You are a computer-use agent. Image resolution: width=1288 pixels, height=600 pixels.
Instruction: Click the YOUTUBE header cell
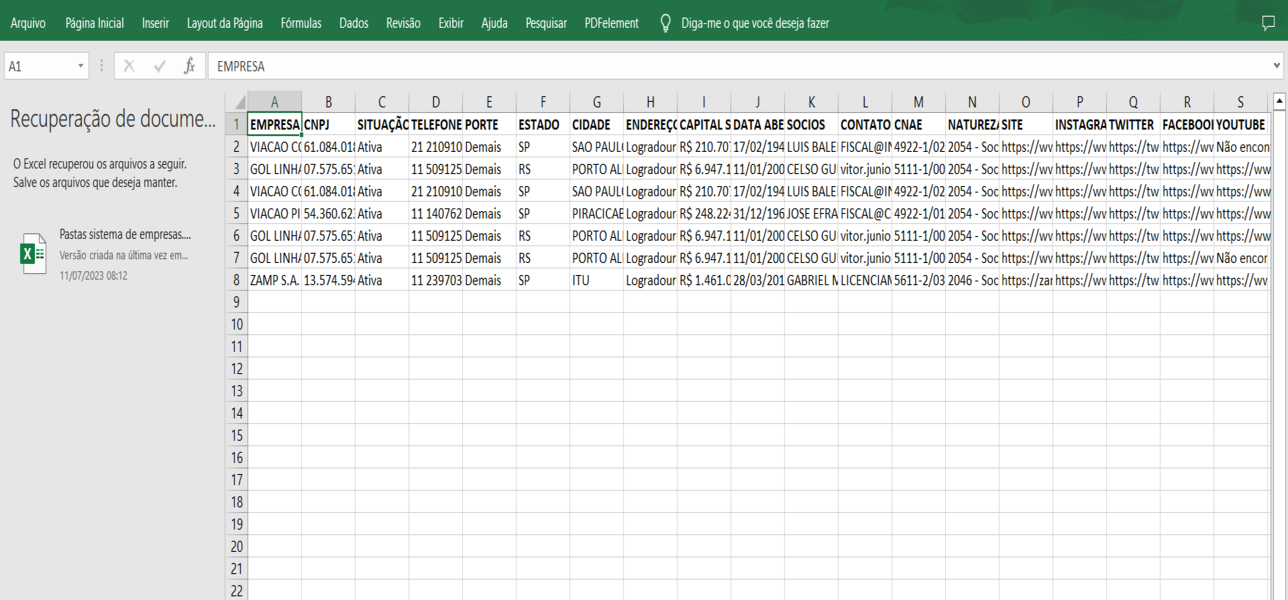pos(1240,125)
